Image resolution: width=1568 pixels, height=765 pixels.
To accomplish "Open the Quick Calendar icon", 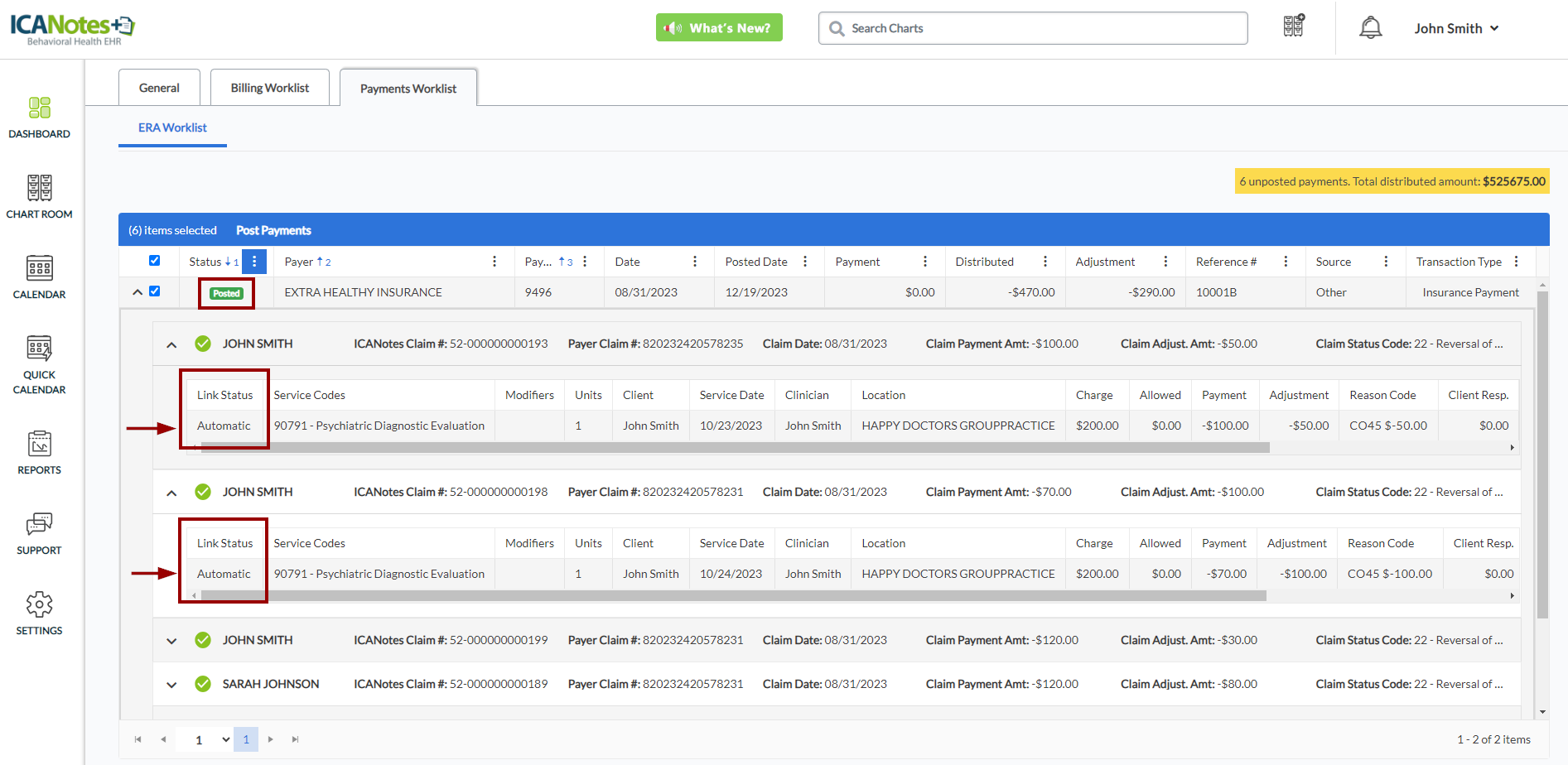I will click(x=39, y=349).
